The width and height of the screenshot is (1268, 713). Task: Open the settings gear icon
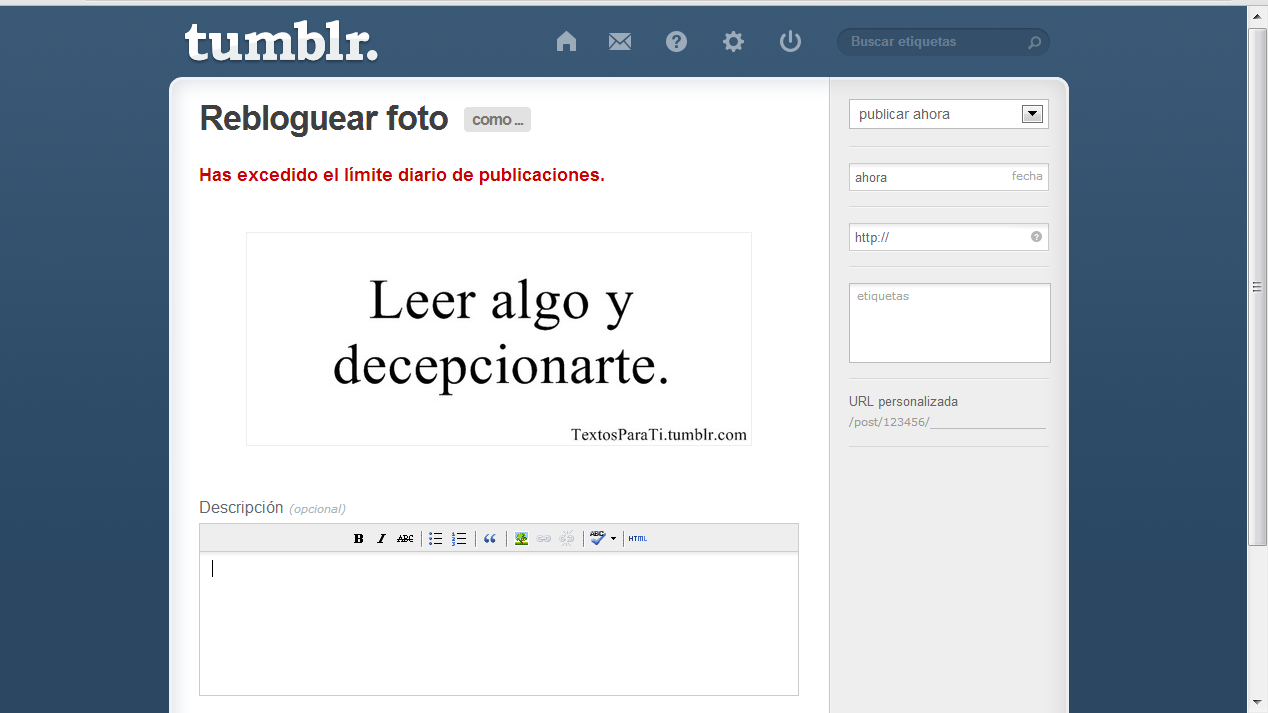(734, 41)
